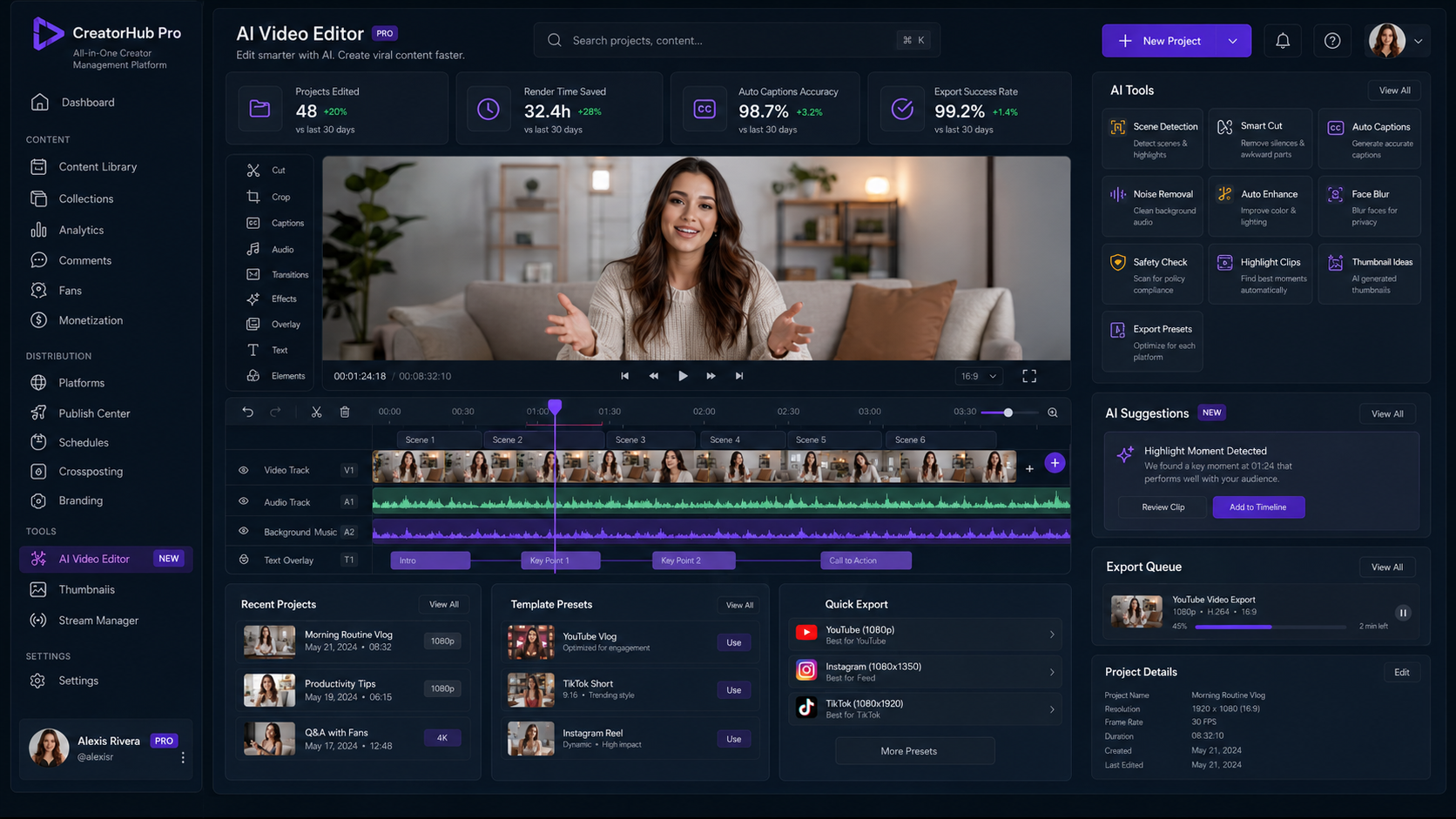Click the timeline zoom magnifier icon
Image resolution: width=1456 pixels, height=819 pixels.
1053,413
